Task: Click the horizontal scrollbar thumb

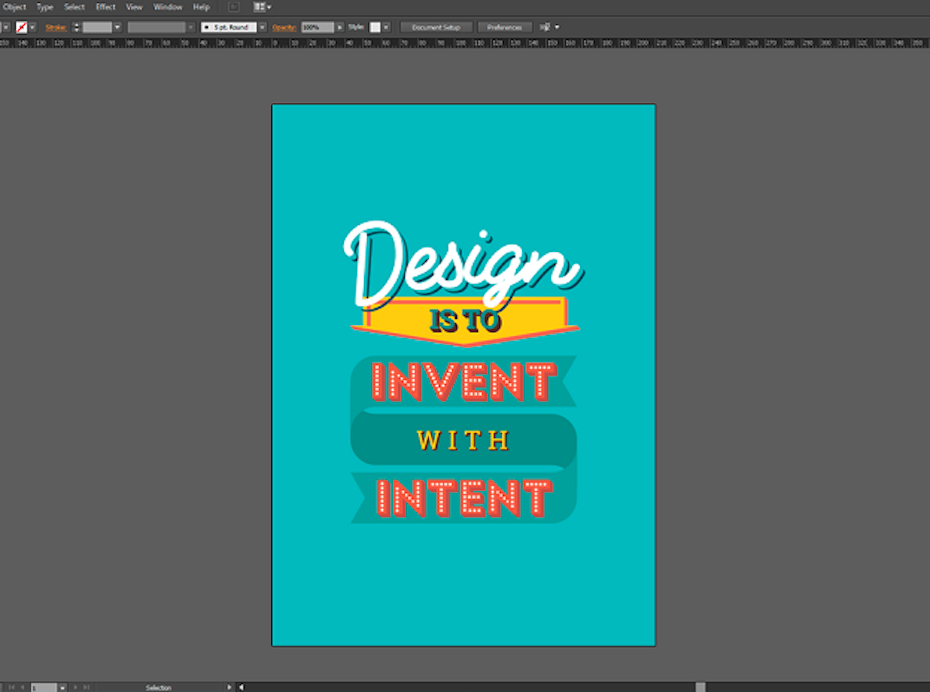Action: pyautogui.click(x=700, y=687)
